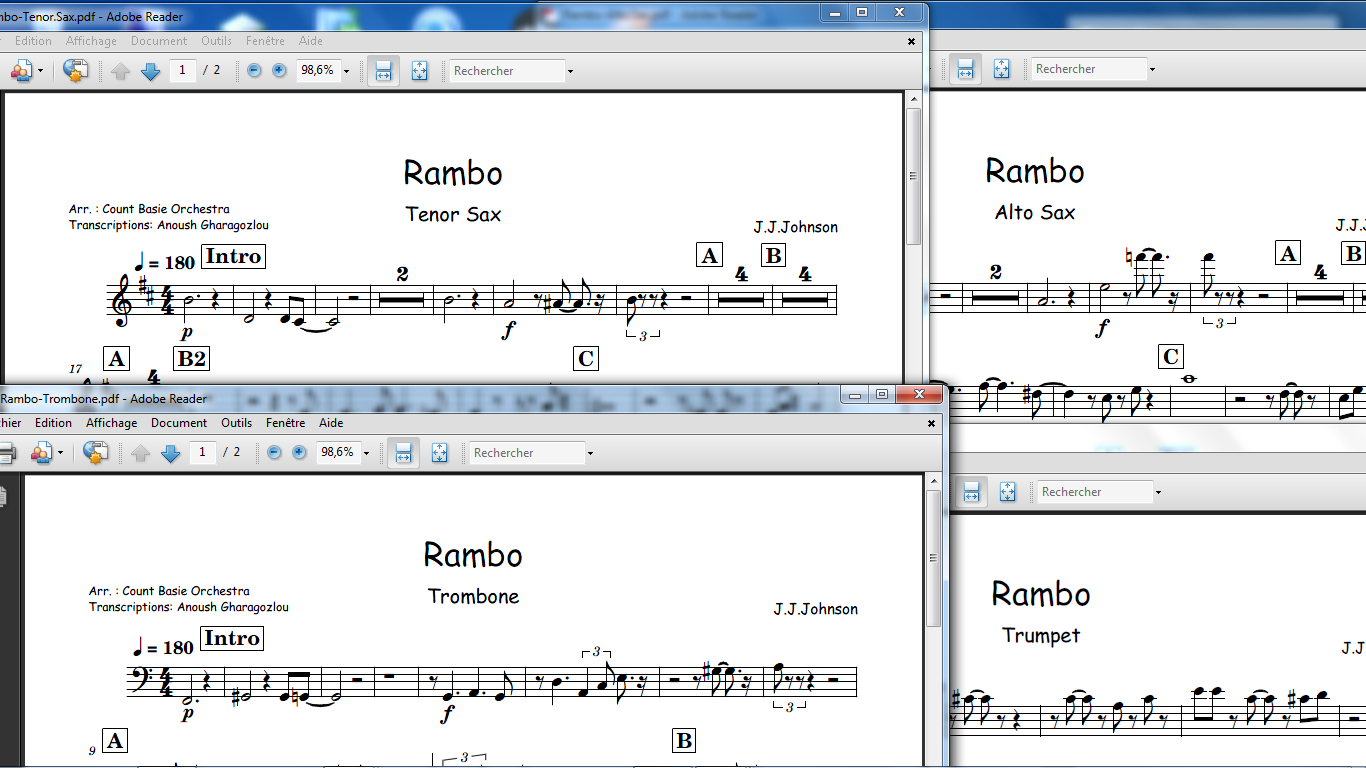
Task: Expand zoom level dropdown in Trombone window
Action: click(366, 453)
